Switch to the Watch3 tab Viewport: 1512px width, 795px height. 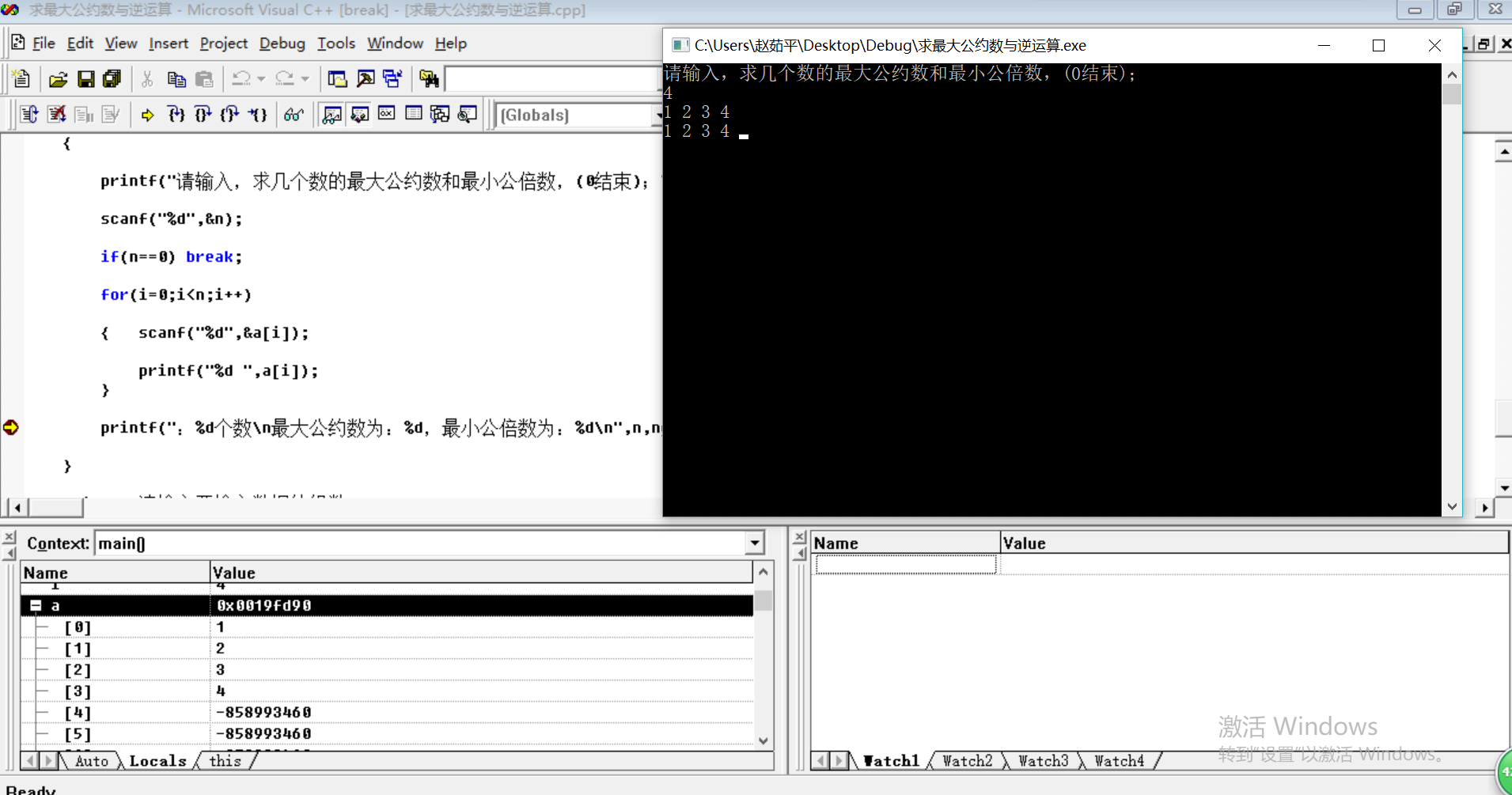[x=1043, y=761]
